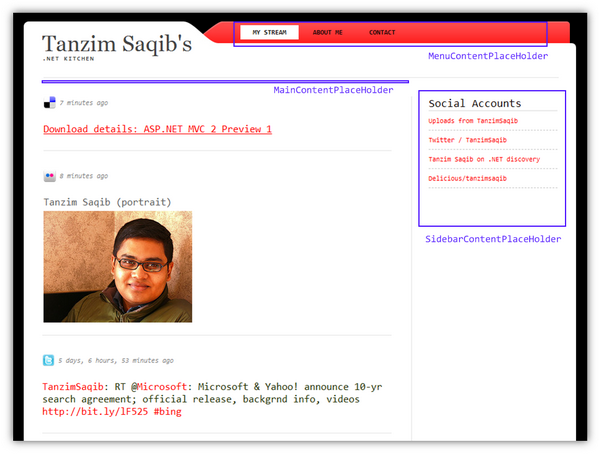Screen dimensions: 600x454
Task: Click the 'Tanzim Saqib (portrait)' caption
Action: tap(107, 202)
